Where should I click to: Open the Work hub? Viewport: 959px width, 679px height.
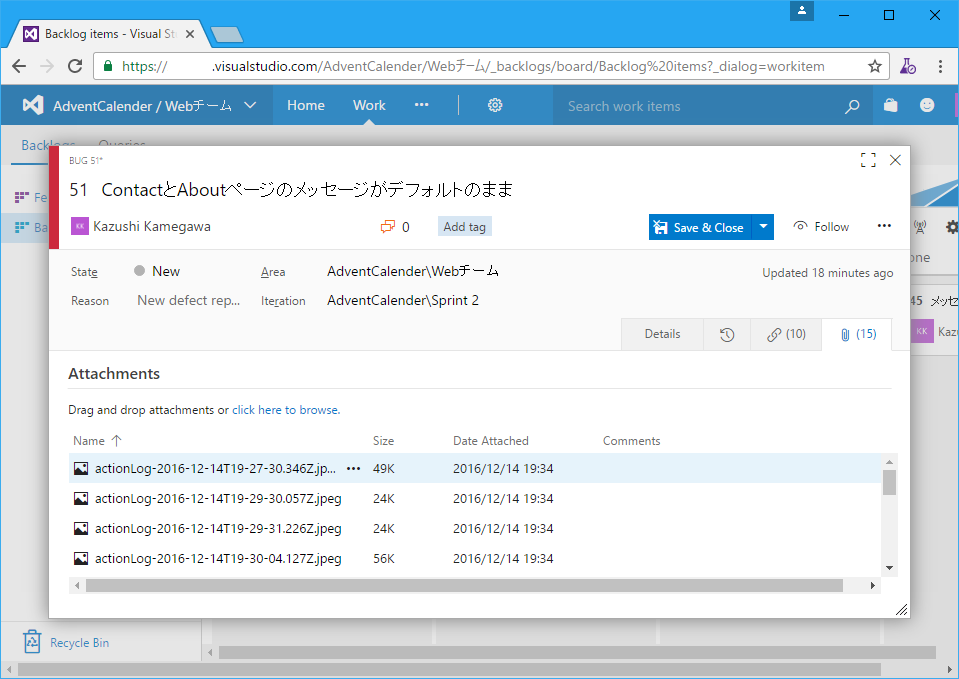click(369, 105)
